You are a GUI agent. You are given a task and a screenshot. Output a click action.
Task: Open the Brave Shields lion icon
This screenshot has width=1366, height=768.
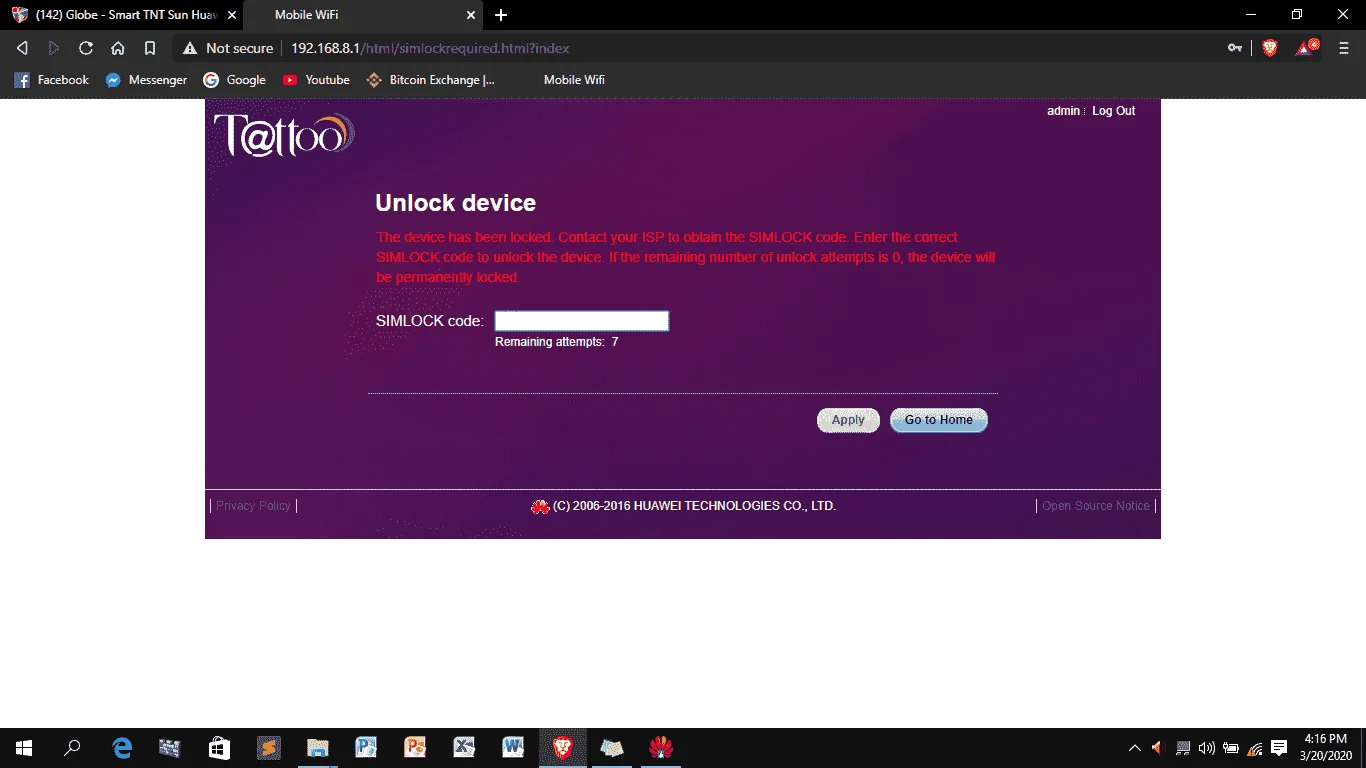(x=1270, y=48)
